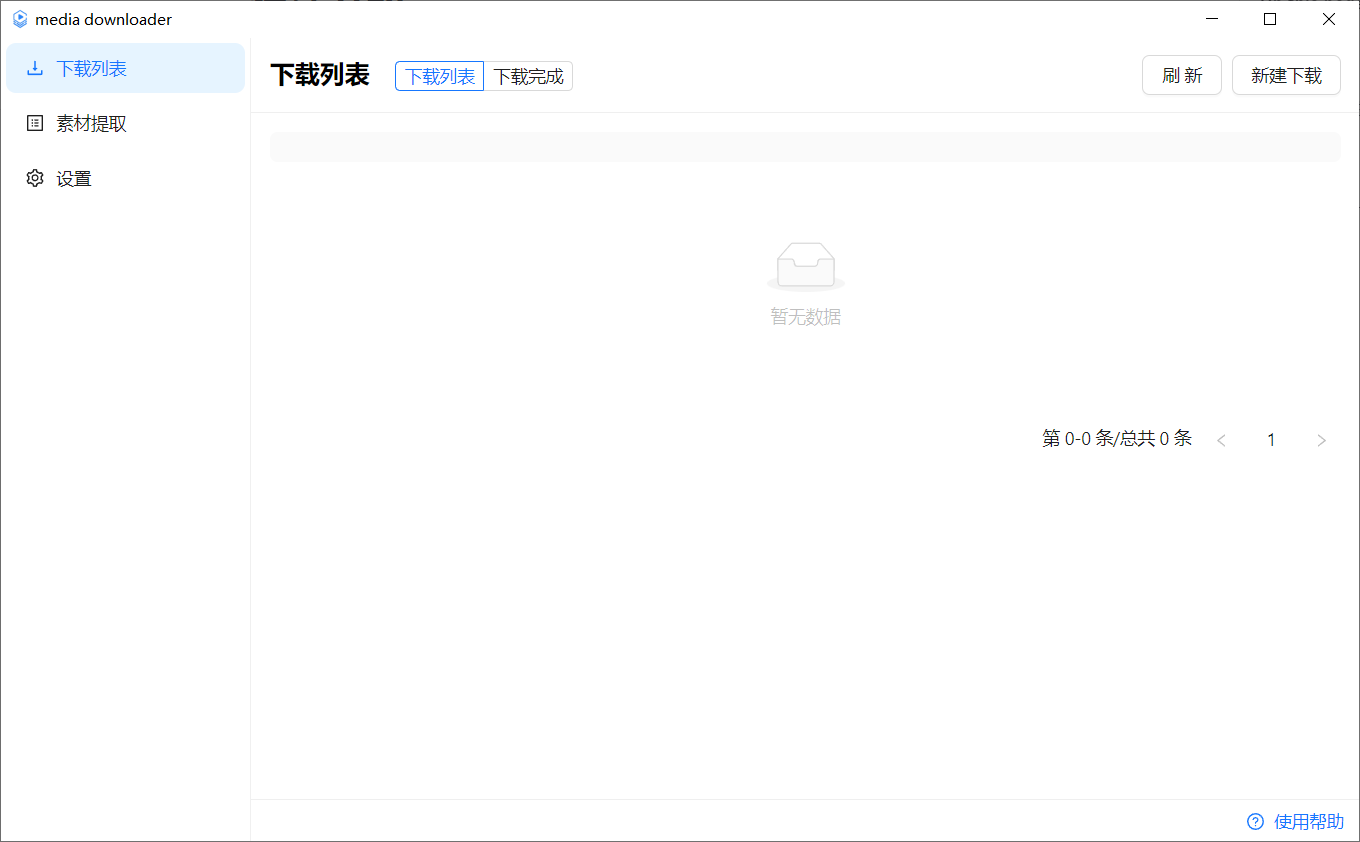
Task: Switch to the 下载完成 radio tab
Action: click(528, 76)
